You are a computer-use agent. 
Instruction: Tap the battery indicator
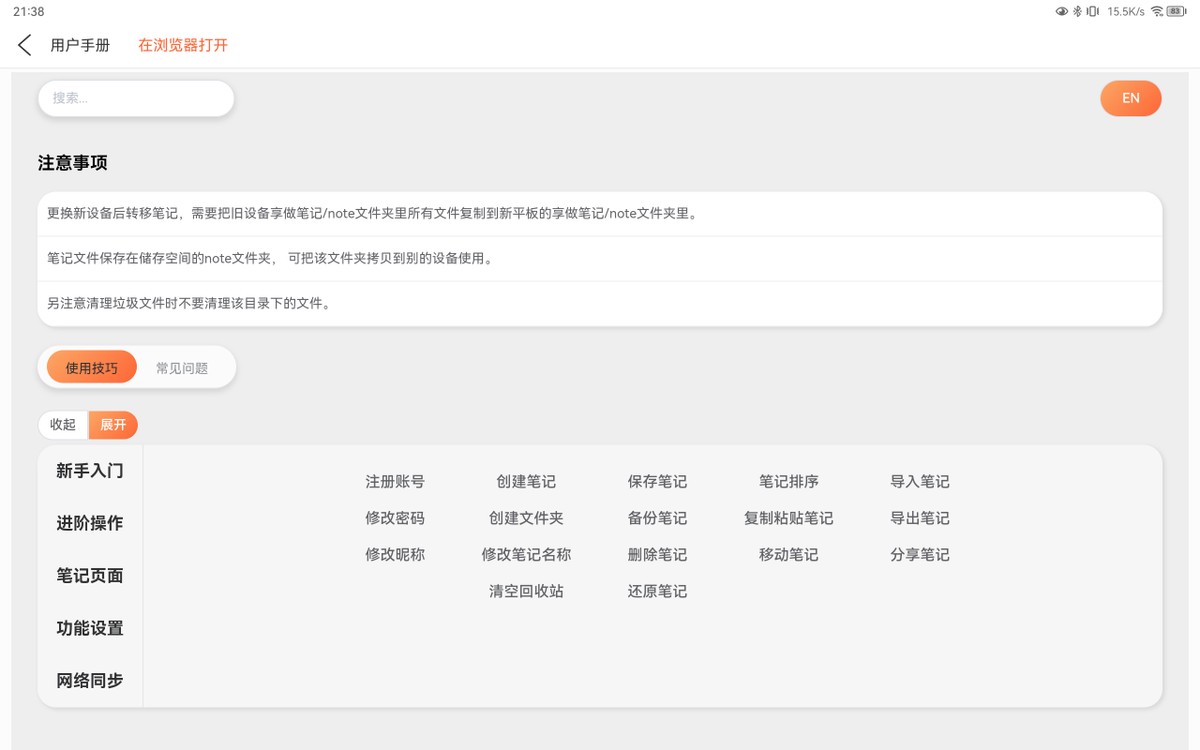(x=1176, y=11)
